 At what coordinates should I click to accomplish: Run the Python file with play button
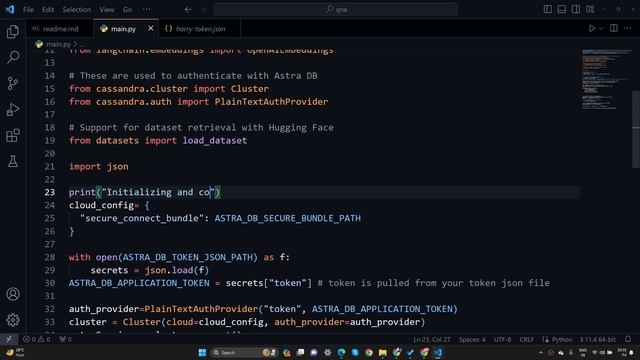click(x=592, y=29)
